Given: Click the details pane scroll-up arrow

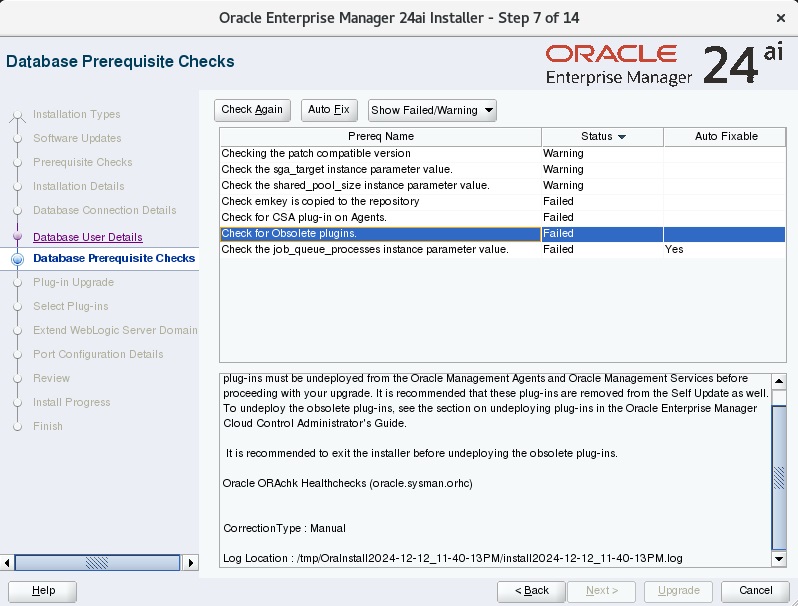Looking at the screenshot, I should pos(779,381).
